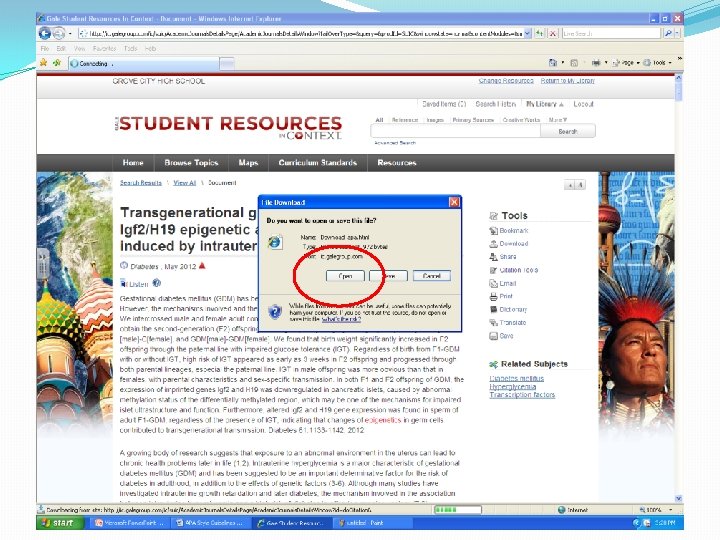
Task: Click the Feeds icon in command bar
Action: [574, 62]
